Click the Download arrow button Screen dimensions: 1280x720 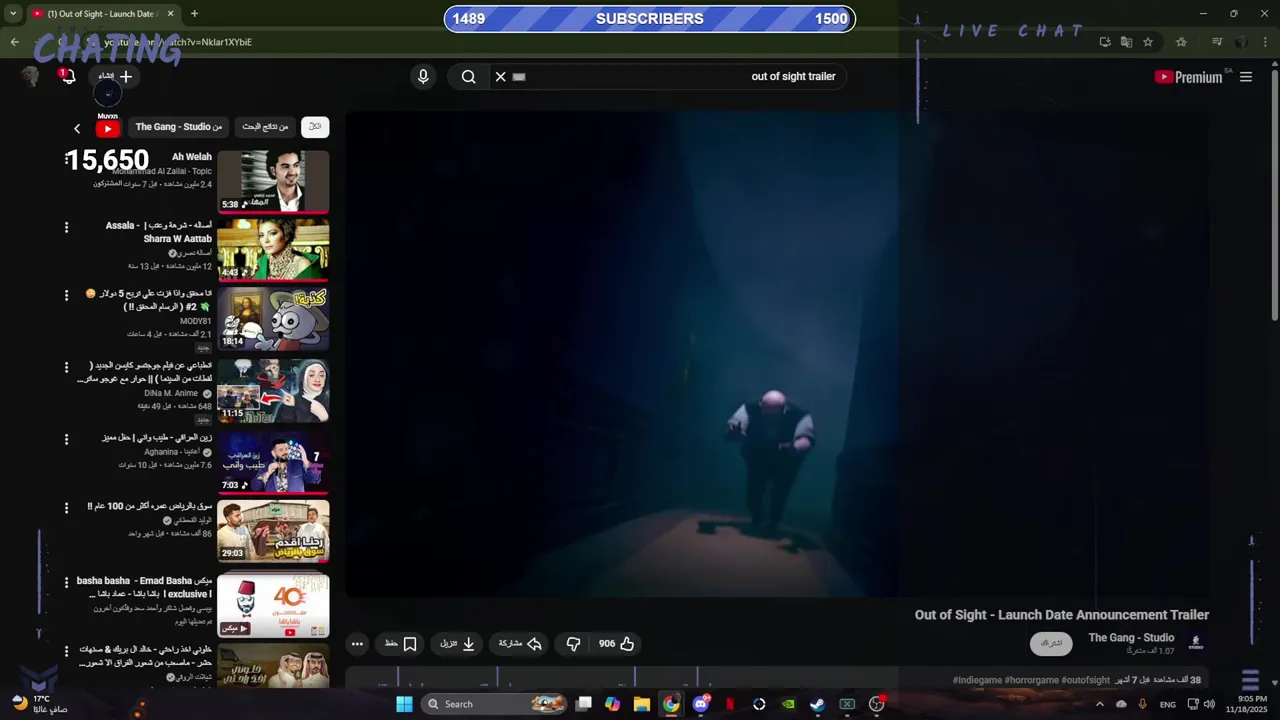(458, 644)
